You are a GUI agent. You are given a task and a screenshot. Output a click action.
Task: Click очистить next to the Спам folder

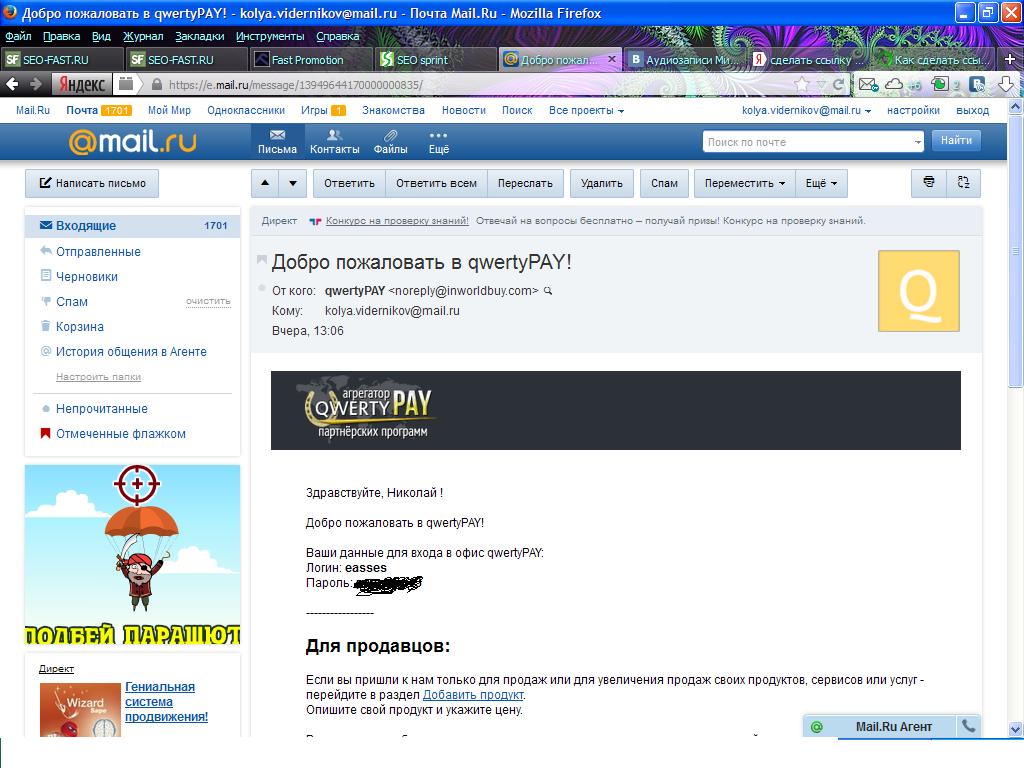(x=208, y=301)
